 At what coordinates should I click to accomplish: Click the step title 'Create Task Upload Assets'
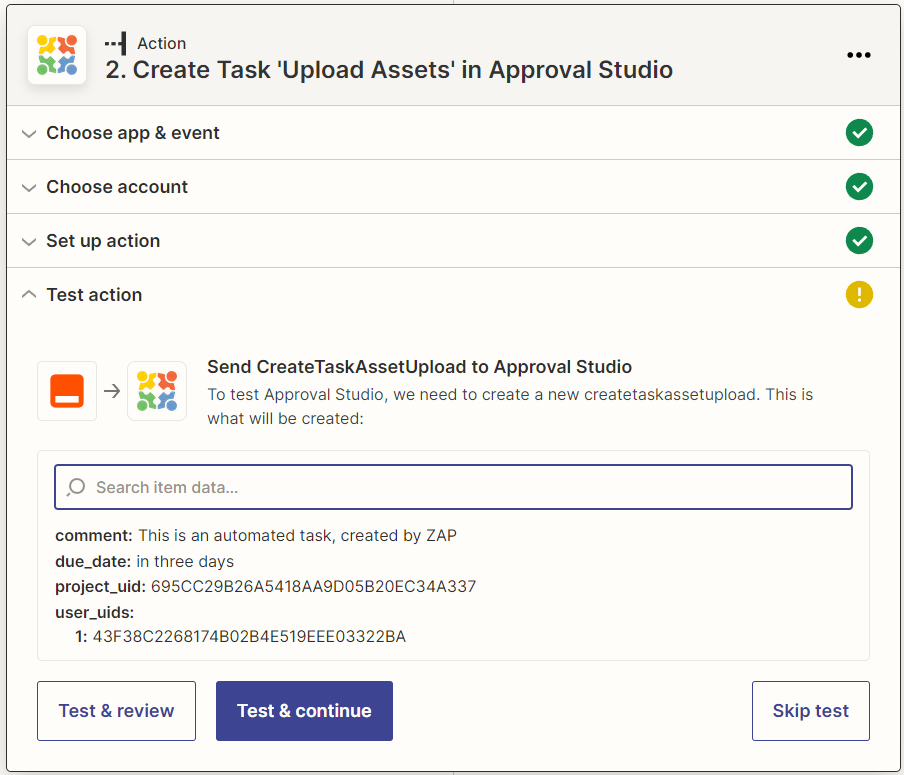[x=389, y=70]
